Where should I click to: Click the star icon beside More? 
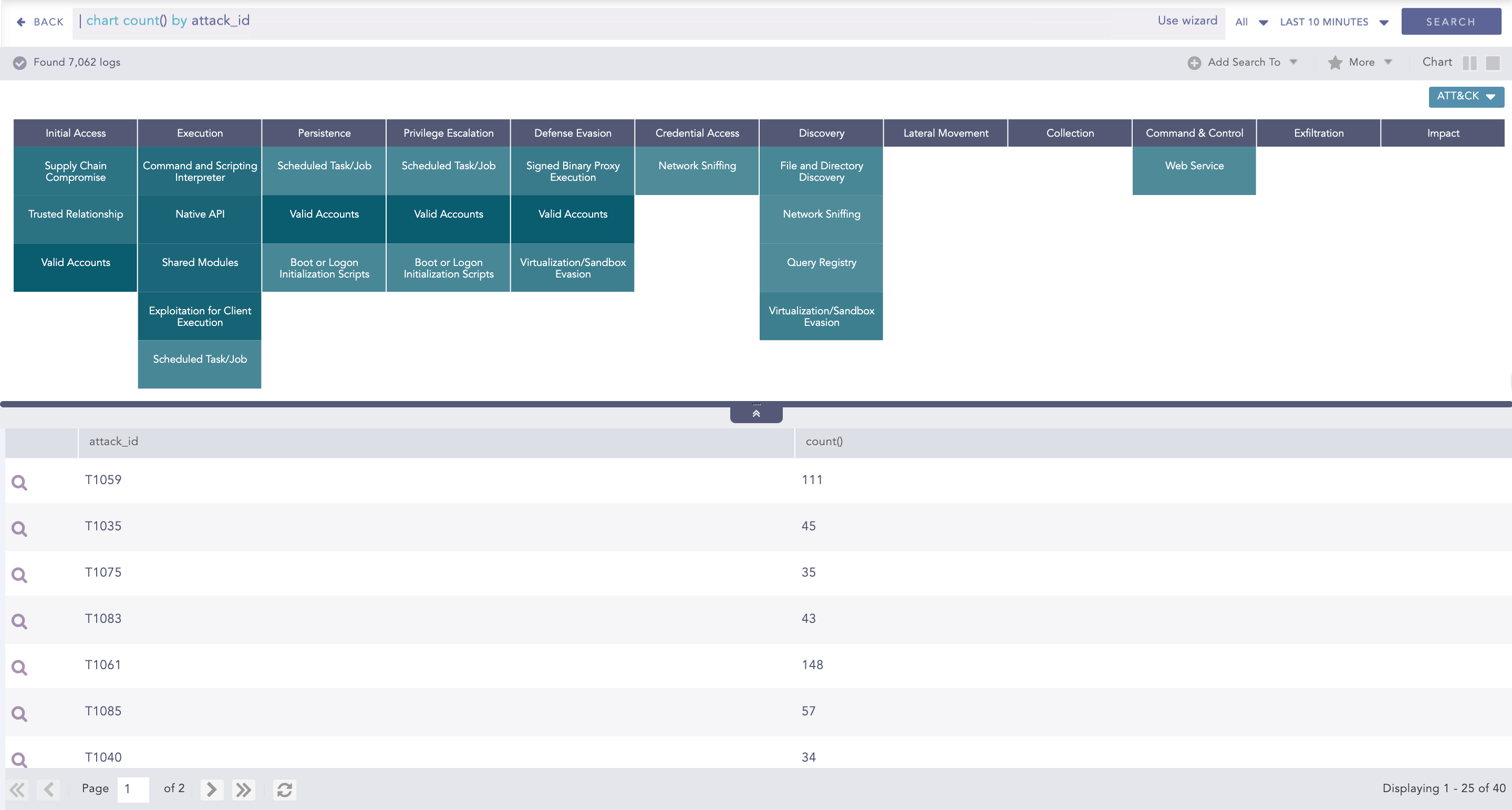coord(1335,62)
